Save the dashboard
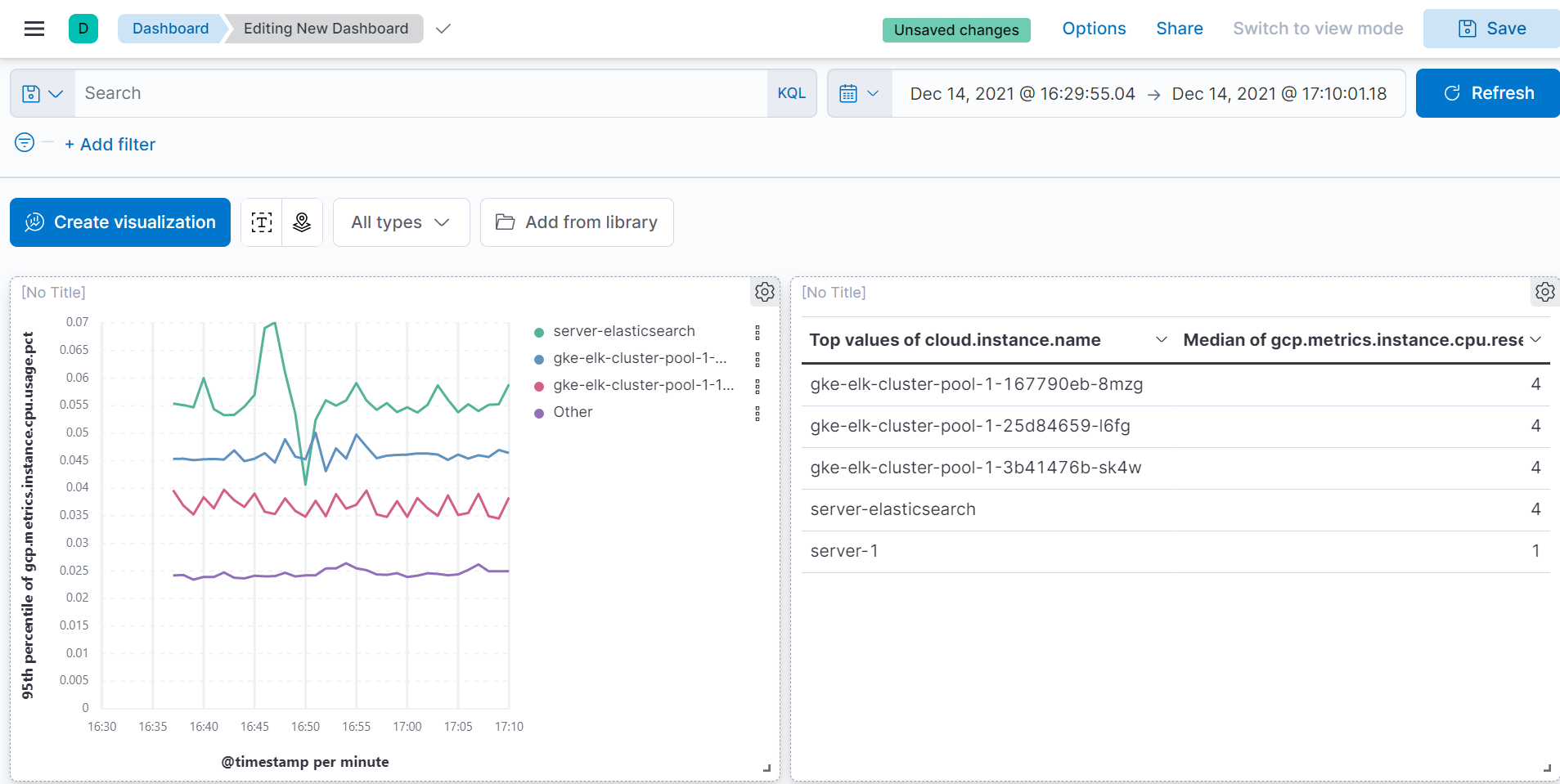This screenshot has width=1560, height=784. [x=1491, y=29]
